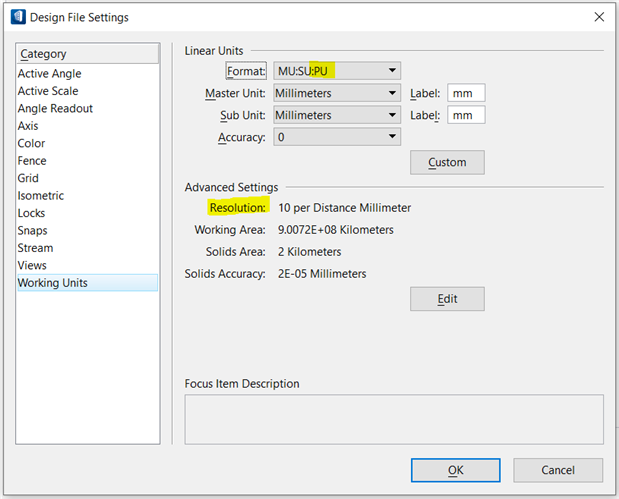Open the Format dropdown showing MU:SU:PU
The width and height of the screenshot is (619, 499).
(337, 71)
